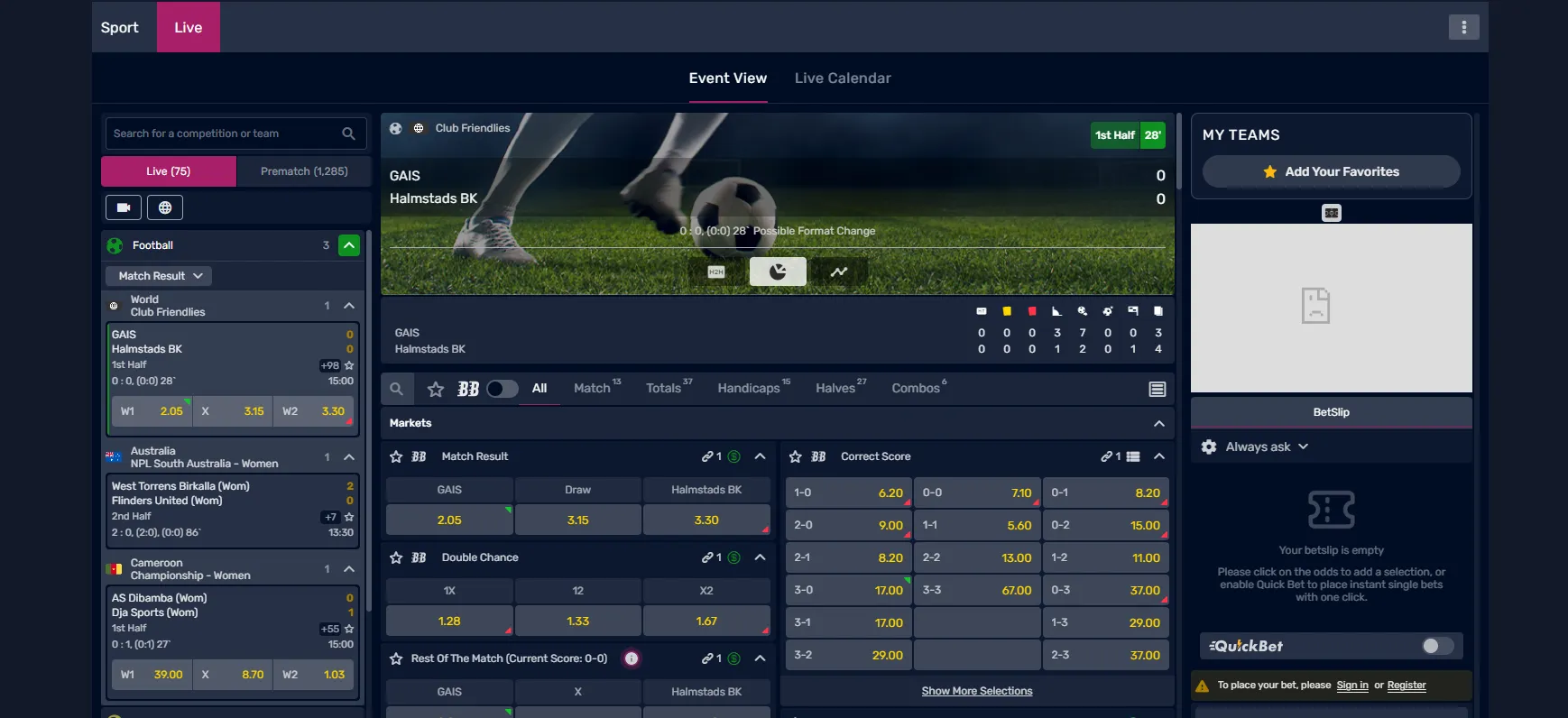This screenshot has height=718, width=1568.
Task: Open the Always ask betslip dropdown
Action: [1267, 446]
